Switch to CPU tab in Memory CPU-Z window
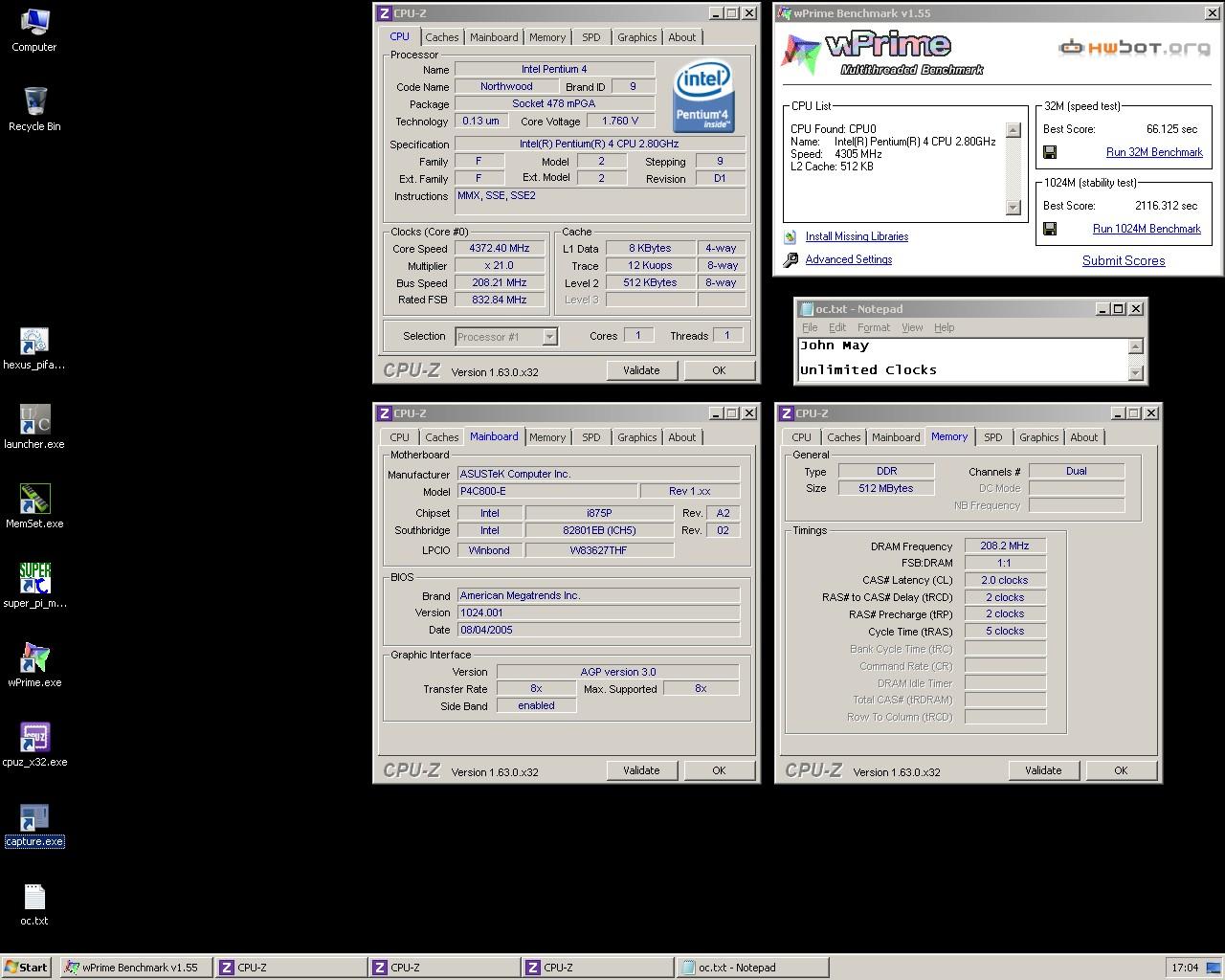The width and height of the screenshot is (1225, 980). tap(802, 437)
